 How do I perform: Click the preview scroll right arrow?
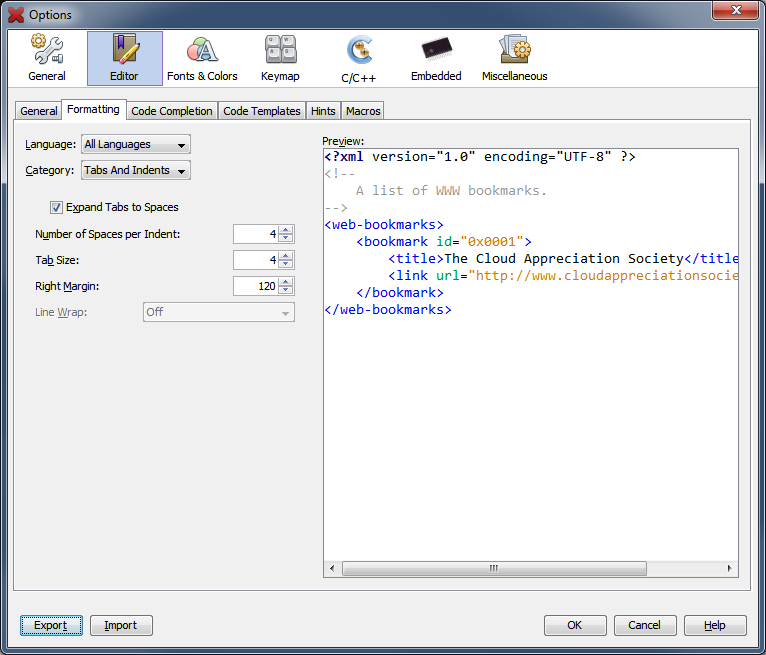point(729,569)
